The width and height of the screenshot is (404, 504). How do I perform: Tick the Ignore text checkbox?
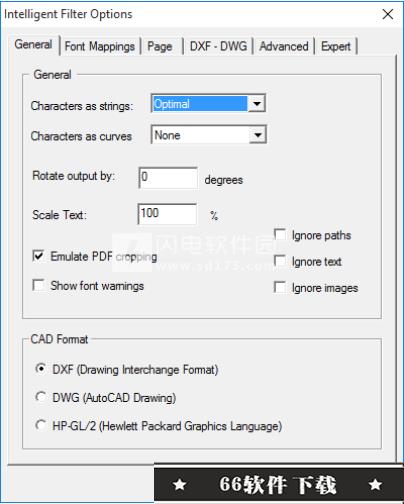click(280, 261)
